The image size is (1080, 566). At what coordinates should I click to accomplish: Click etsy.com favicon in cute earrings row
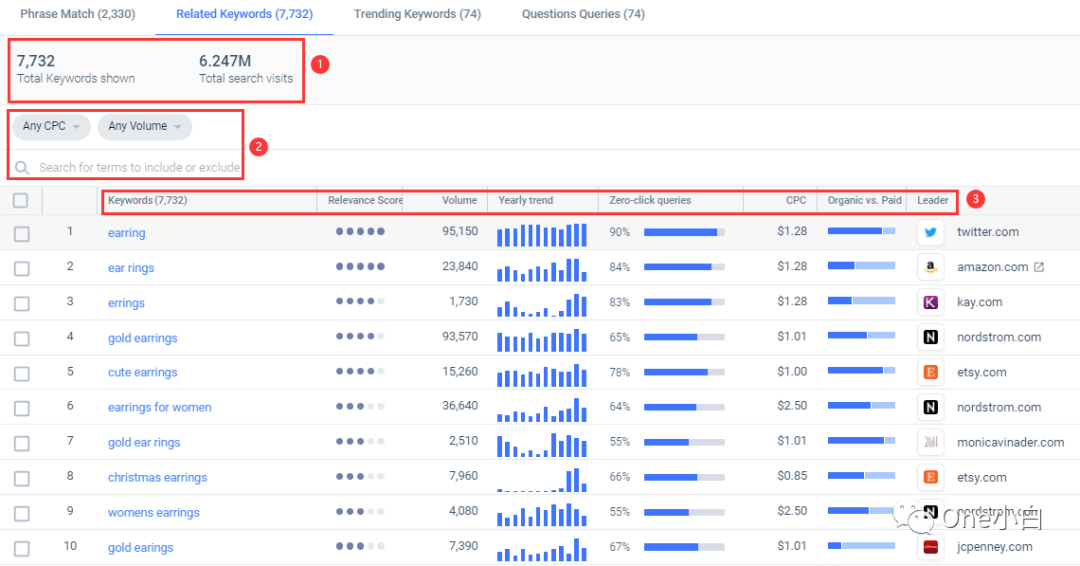[x=931, y=373]
